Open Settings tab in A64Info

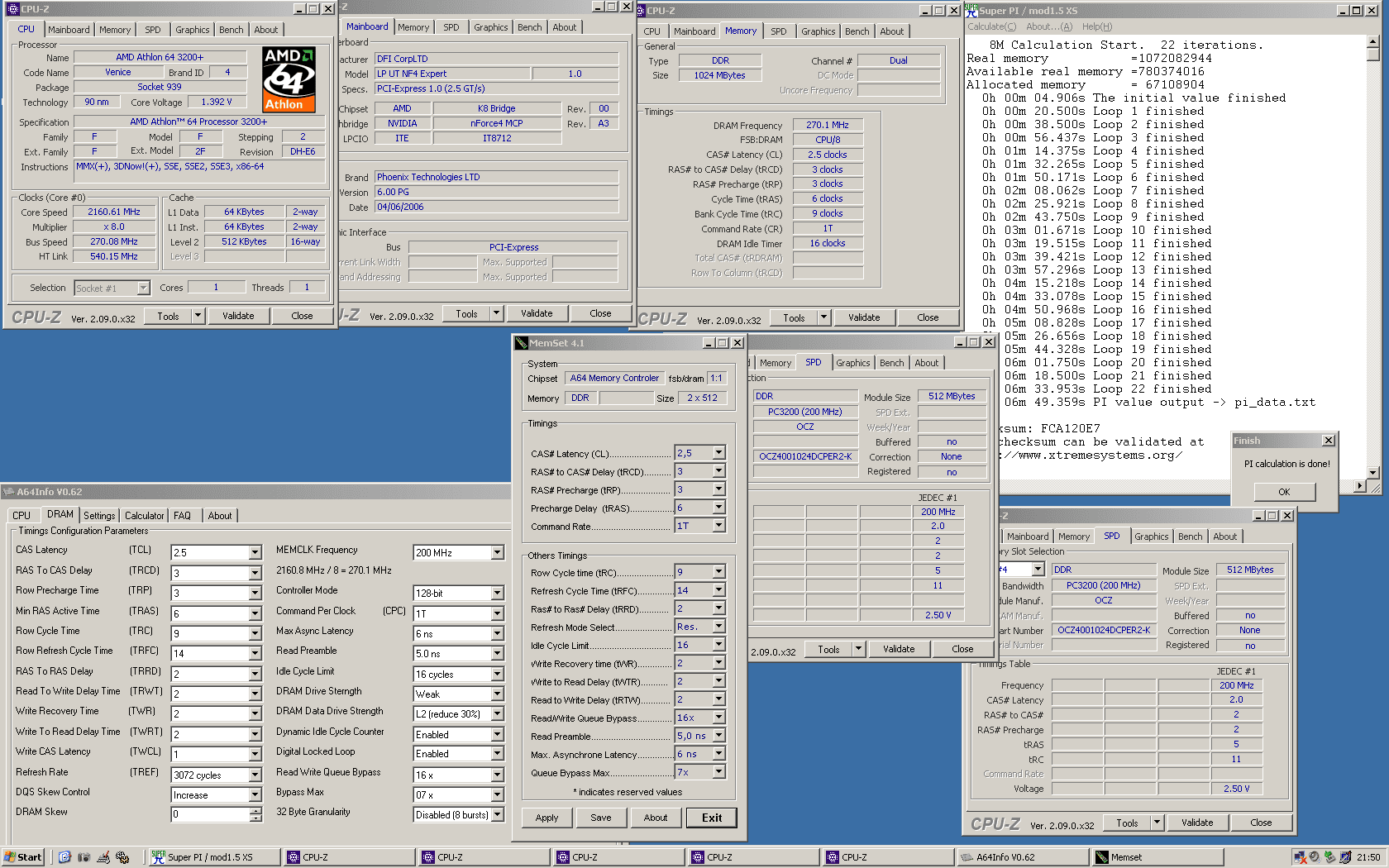pos(99,516)
